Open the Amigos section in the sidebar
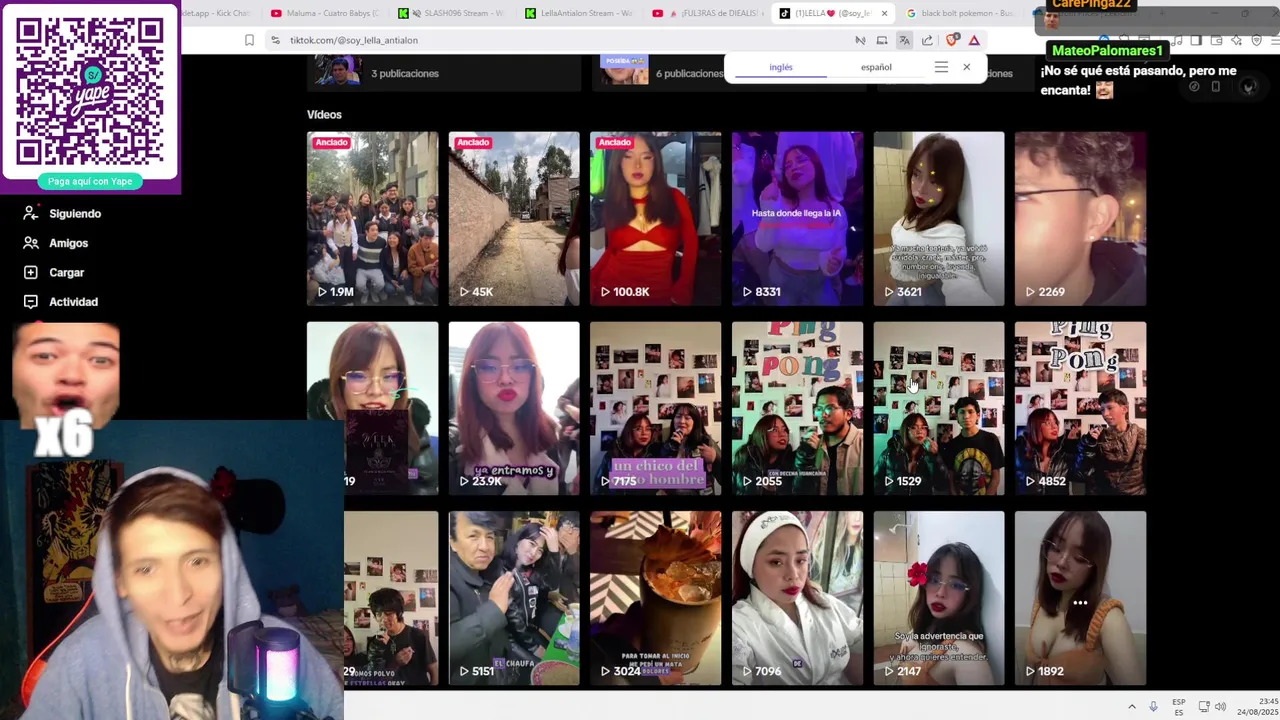 tap(56, 243)
